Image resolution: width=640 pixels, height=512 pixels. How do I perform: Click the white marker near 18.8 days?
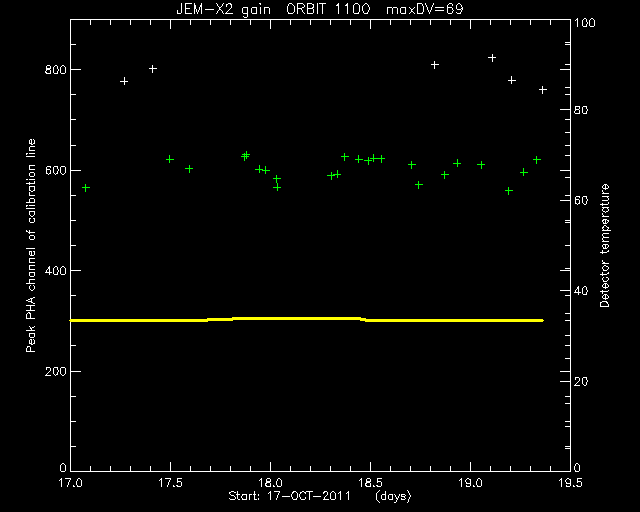(435, 65)
